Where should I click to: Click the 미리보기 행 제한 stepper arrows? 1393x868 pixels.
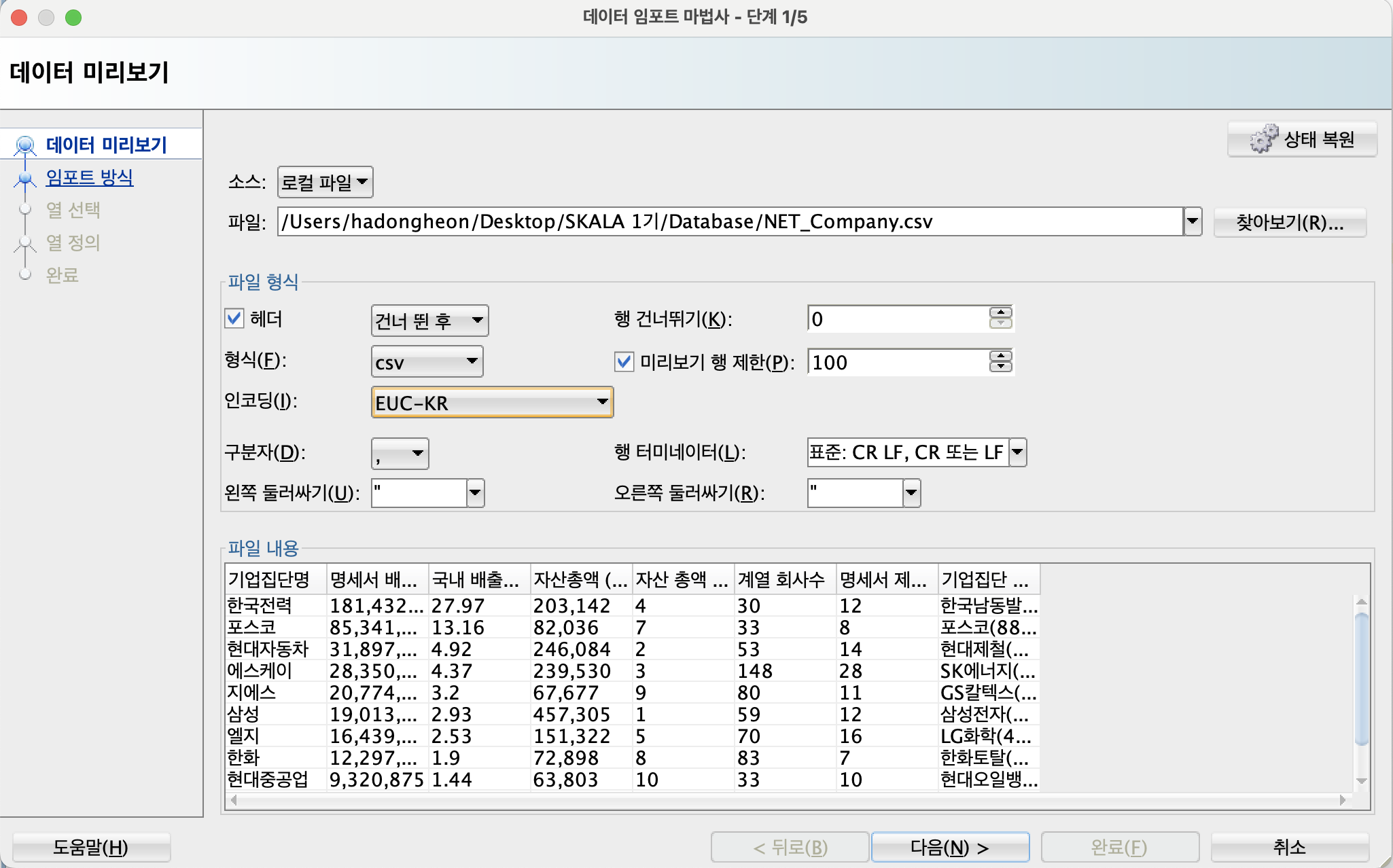coord(1000,361)
